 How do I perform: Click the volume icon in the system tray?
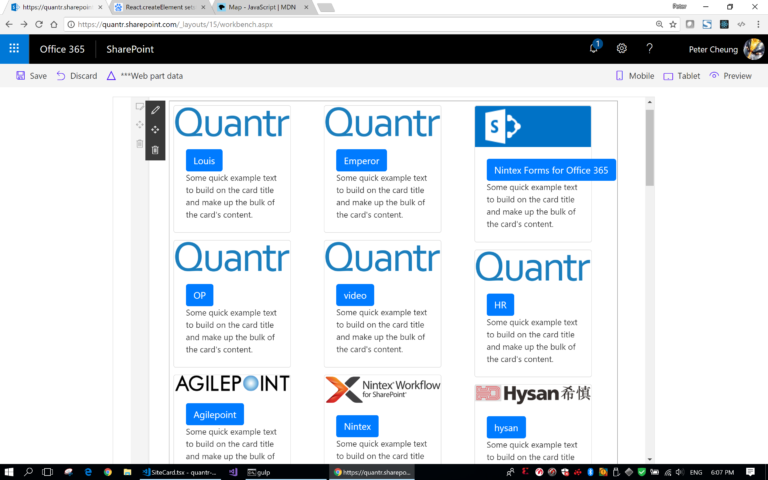[x=679, y=472]
